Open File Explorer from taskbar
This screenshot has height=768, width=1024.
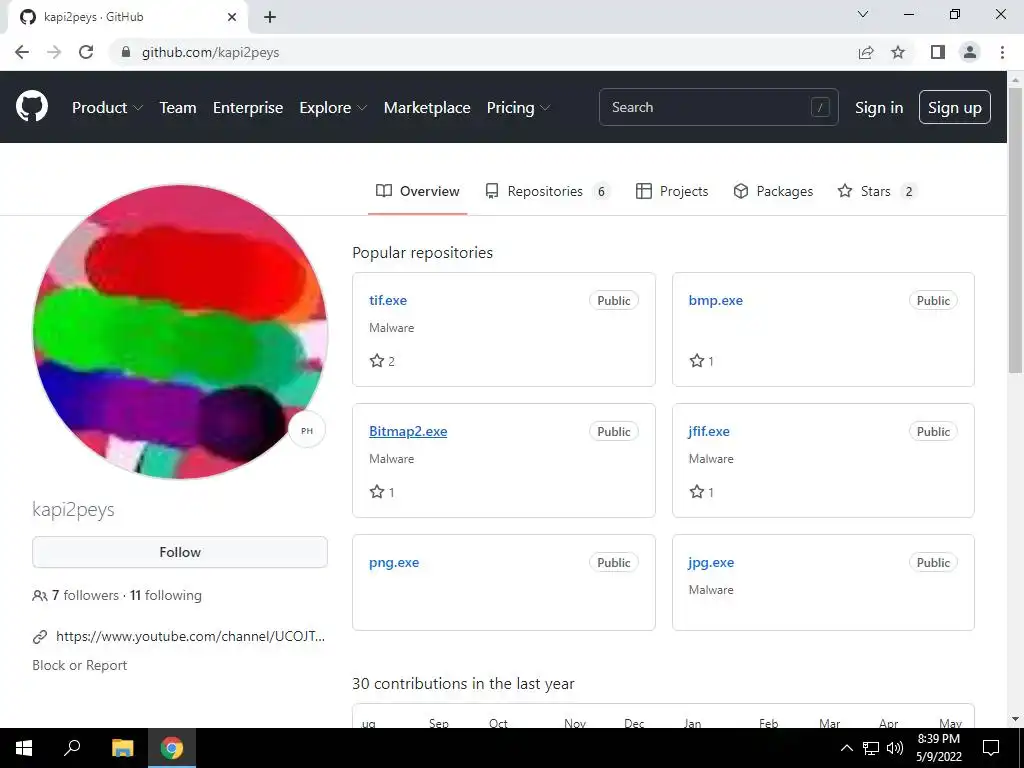tap(123, 748)
